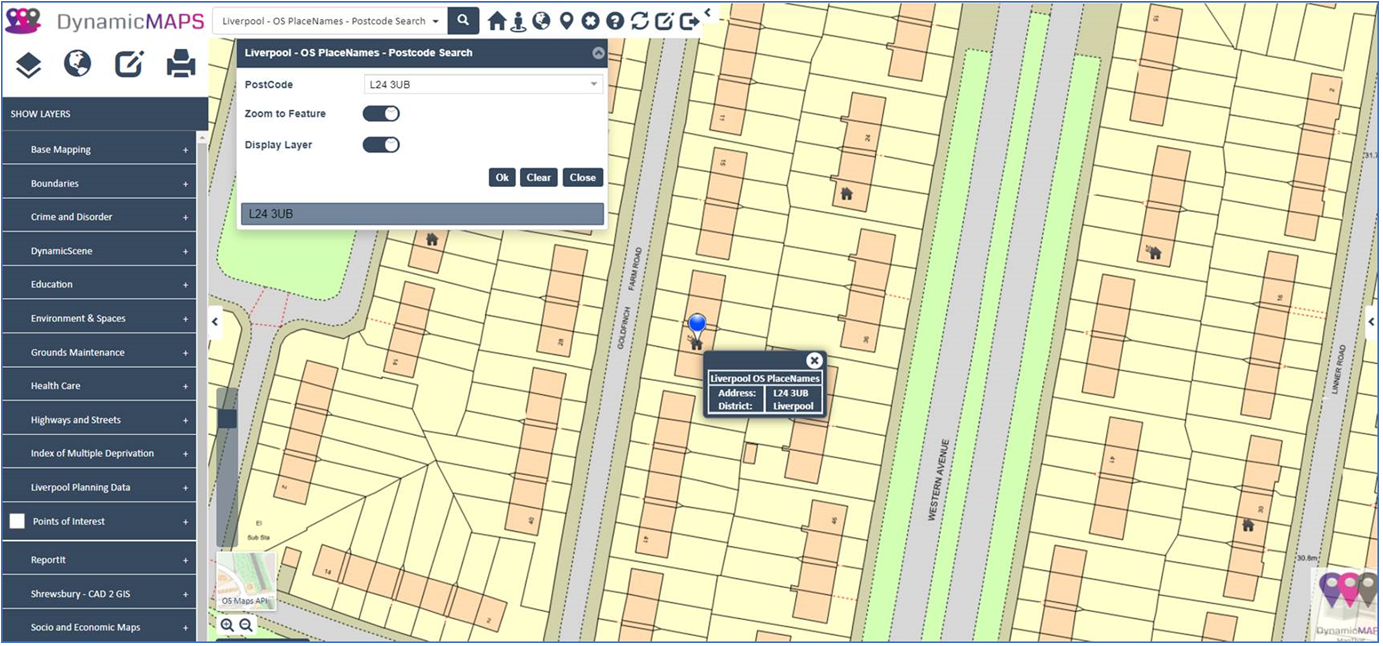Viewport: 1383px width, 646px height.
Task: Zoom out with the minus magnifier
Action: click(246, 625)
